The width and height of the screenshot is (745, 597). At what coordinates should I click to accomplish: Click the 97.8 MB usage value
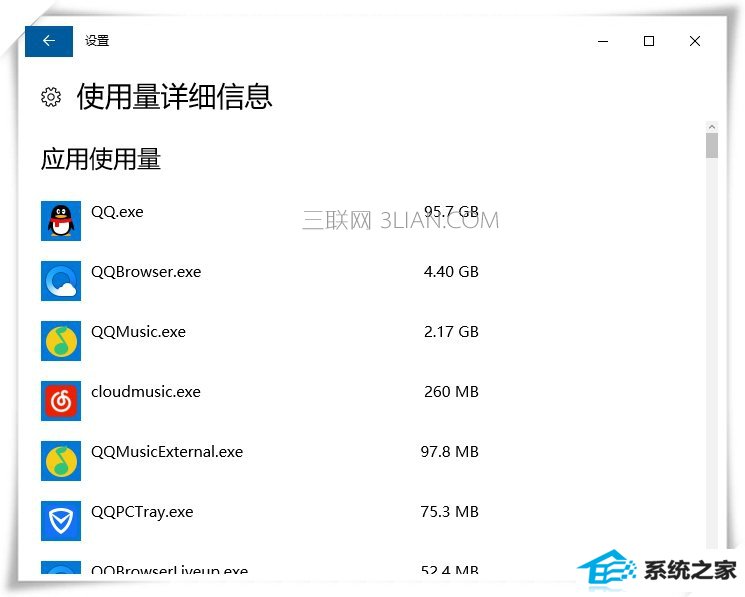(x=449, y=452)
